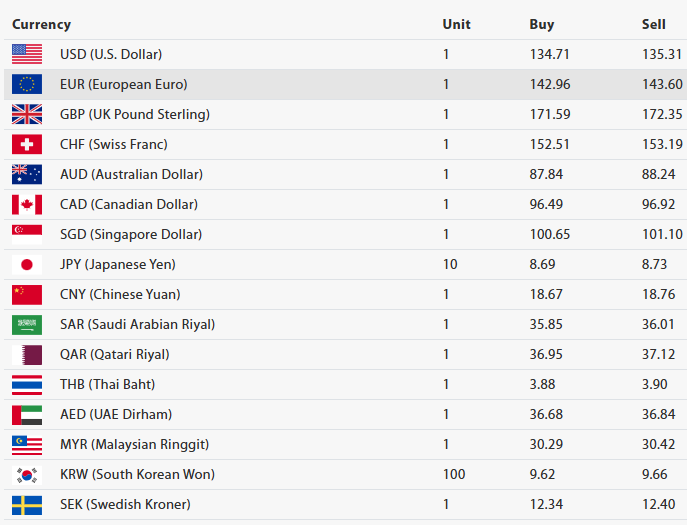Select the UK Union Jack flag
The image size is (687, 525).
pos(27,114)
